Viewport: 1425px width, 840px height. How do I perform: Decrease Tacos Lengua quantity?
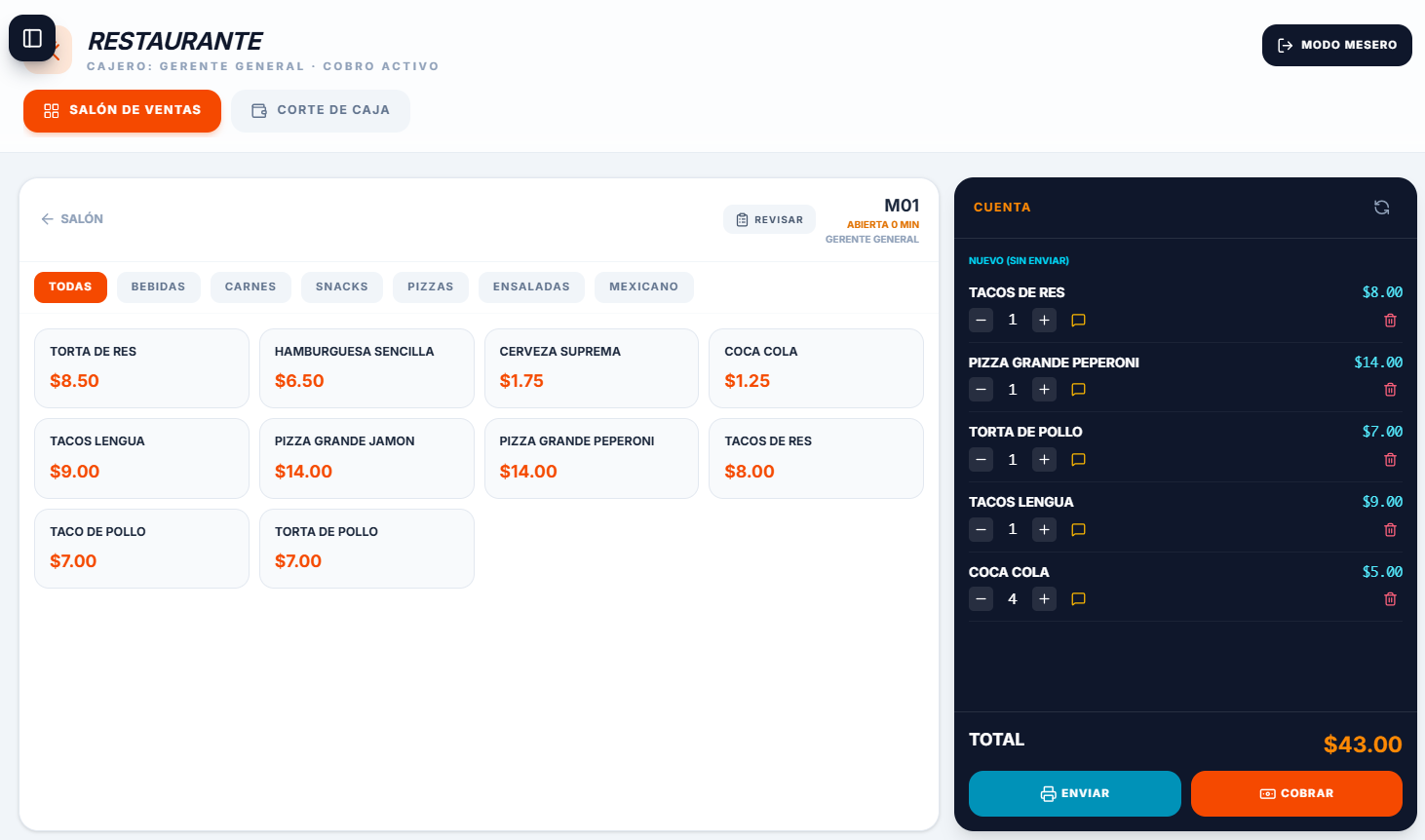(981, 530)
